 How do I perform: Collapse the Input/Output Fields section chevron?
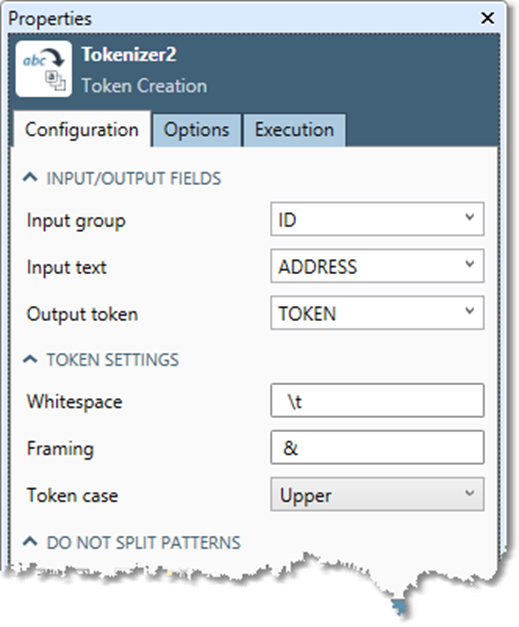point(30,178)
